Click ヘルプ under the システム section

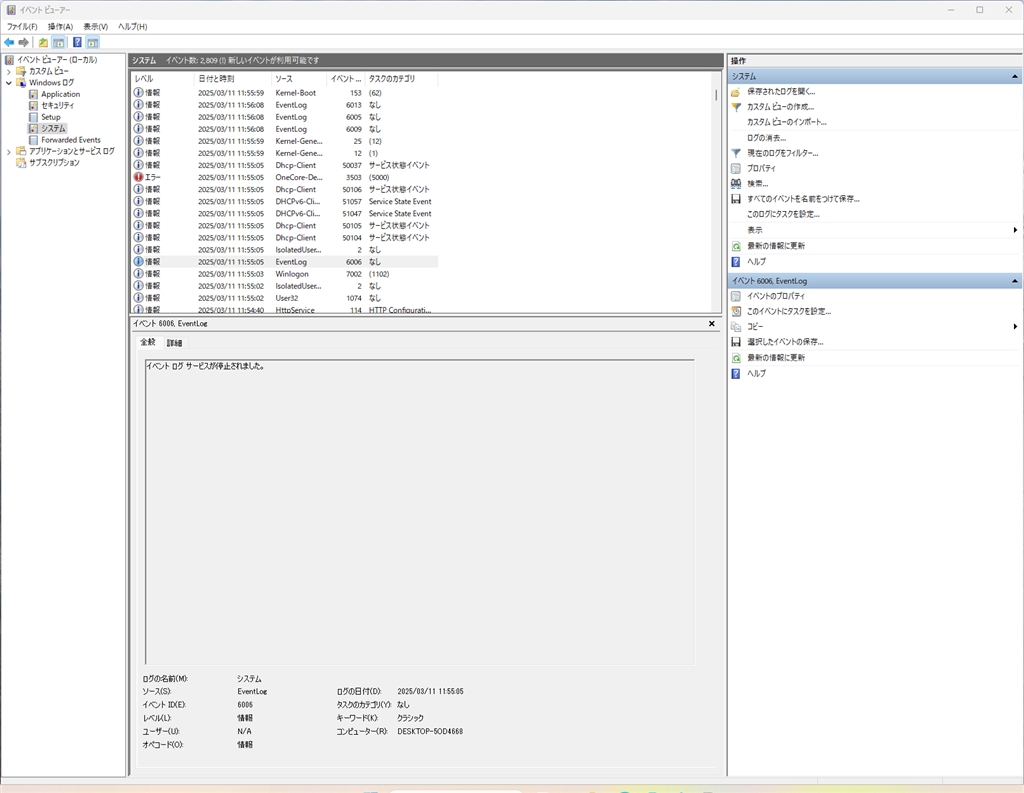756,261
